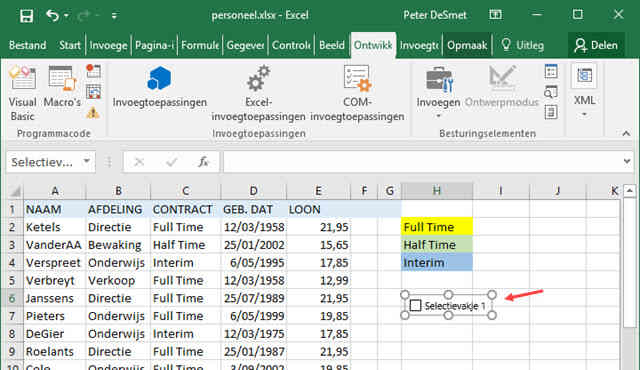
Task: Click inside the formula bar
Action: [421, 162]
